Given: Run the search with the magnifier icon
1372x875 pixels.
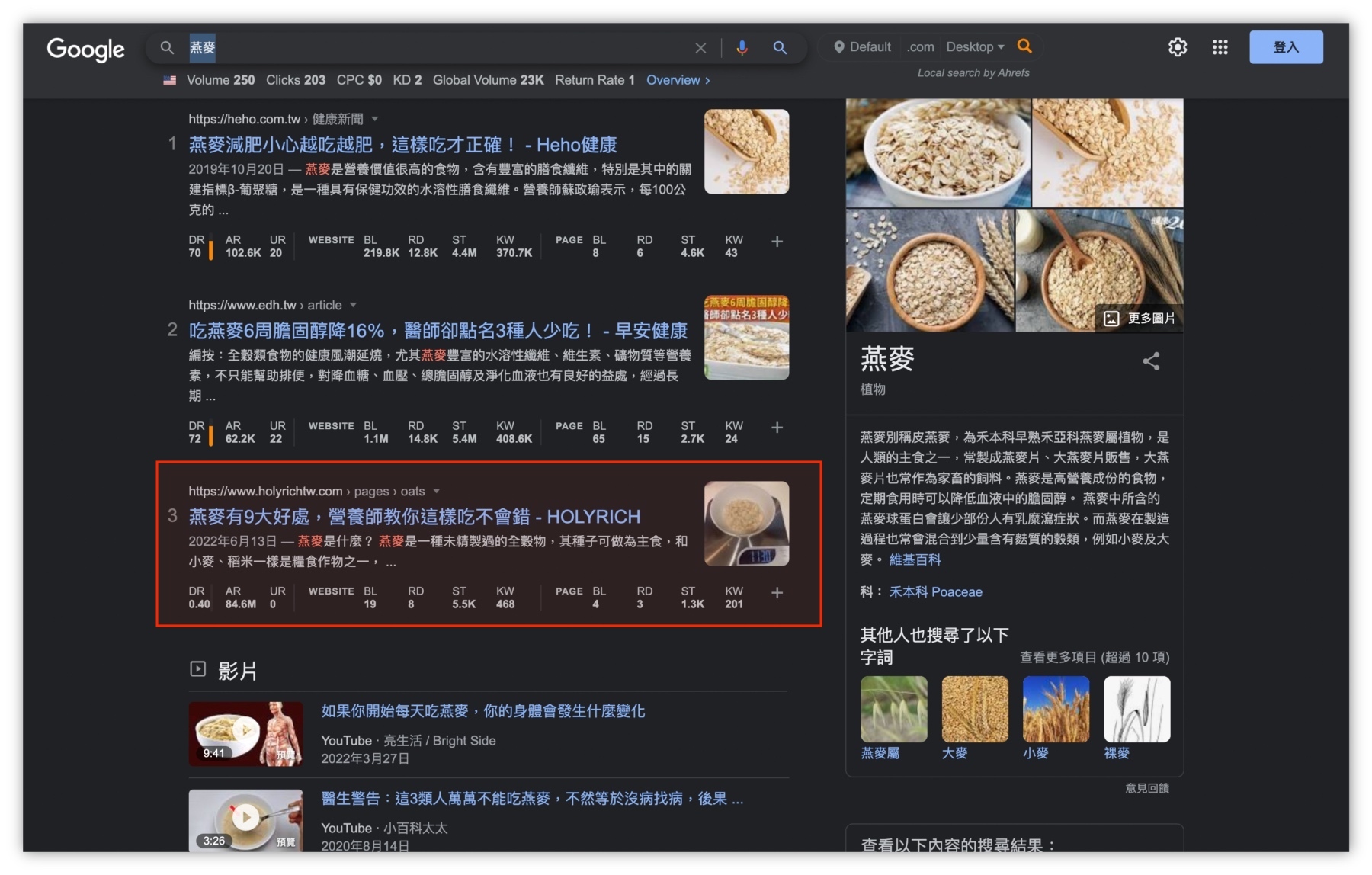Looking at the screenshot, I should click(x=780, y=47).
